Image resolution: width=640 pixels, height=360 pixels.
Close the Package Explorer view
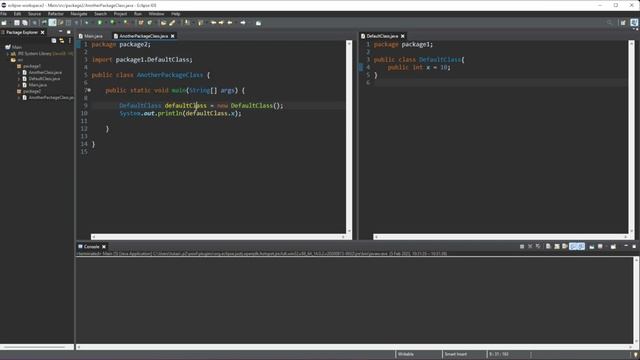(x=42, y=32)
